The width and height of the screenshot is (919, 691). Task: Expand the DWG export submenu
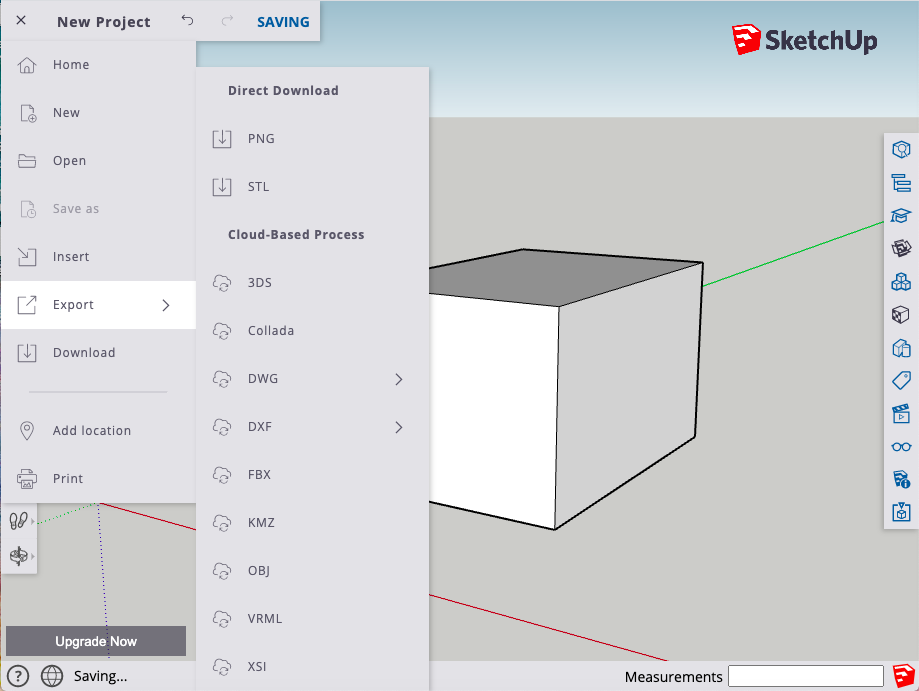tap(398, 379)
